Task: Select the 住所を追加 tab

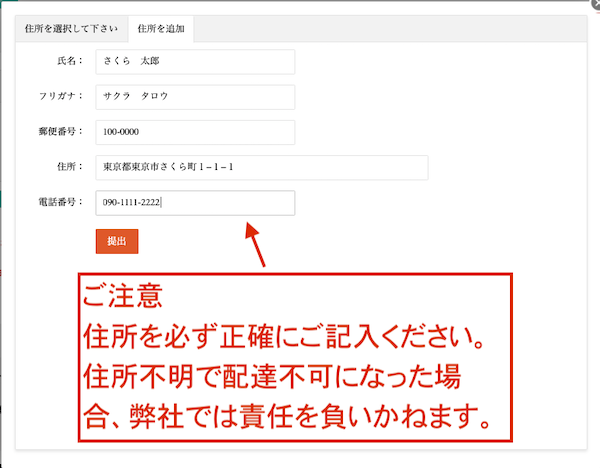Action: pos(161,29)
